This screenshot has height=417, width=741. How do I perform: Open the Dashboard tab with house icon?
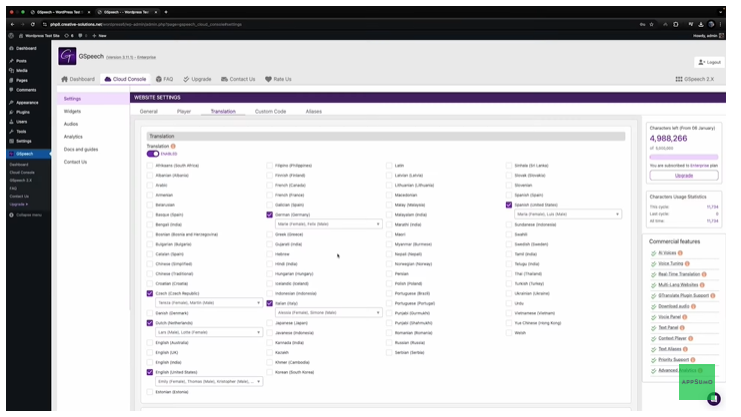coord(78,79)
